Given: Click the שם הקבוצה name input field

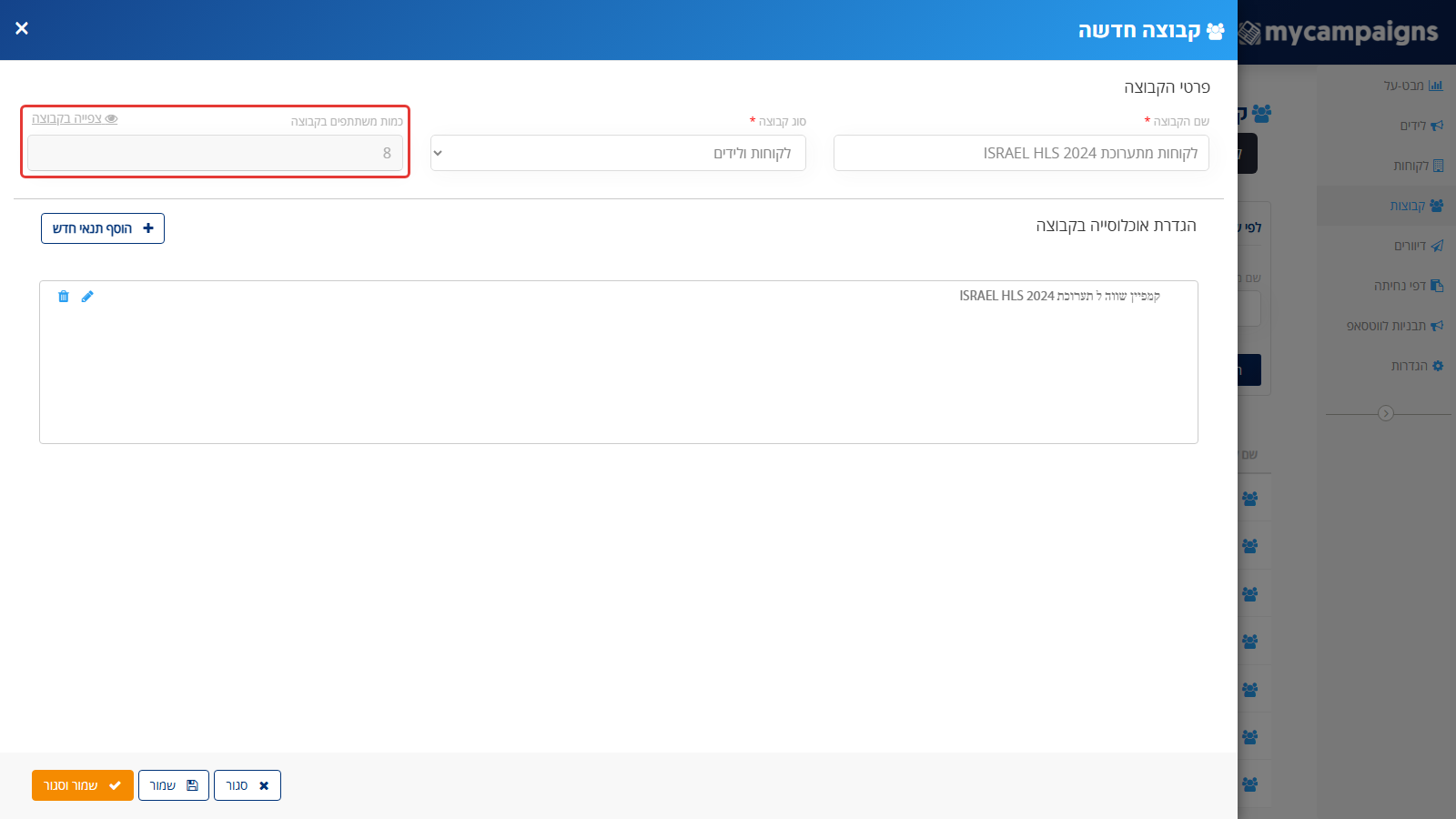Looking at the screenshot, I should [x=1021, y=153].
